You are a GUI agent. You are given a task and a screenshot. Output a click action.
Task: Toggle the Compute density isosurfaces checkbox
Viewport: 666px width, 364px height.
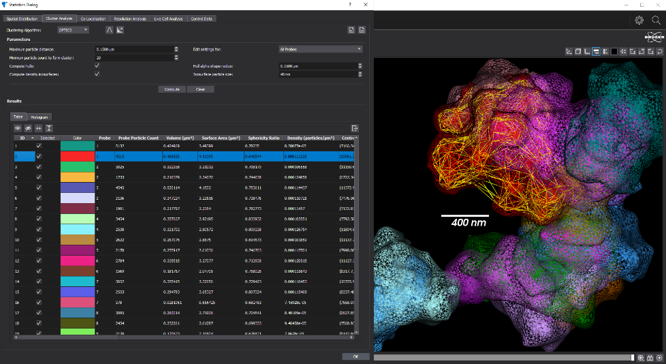[97, 74]
